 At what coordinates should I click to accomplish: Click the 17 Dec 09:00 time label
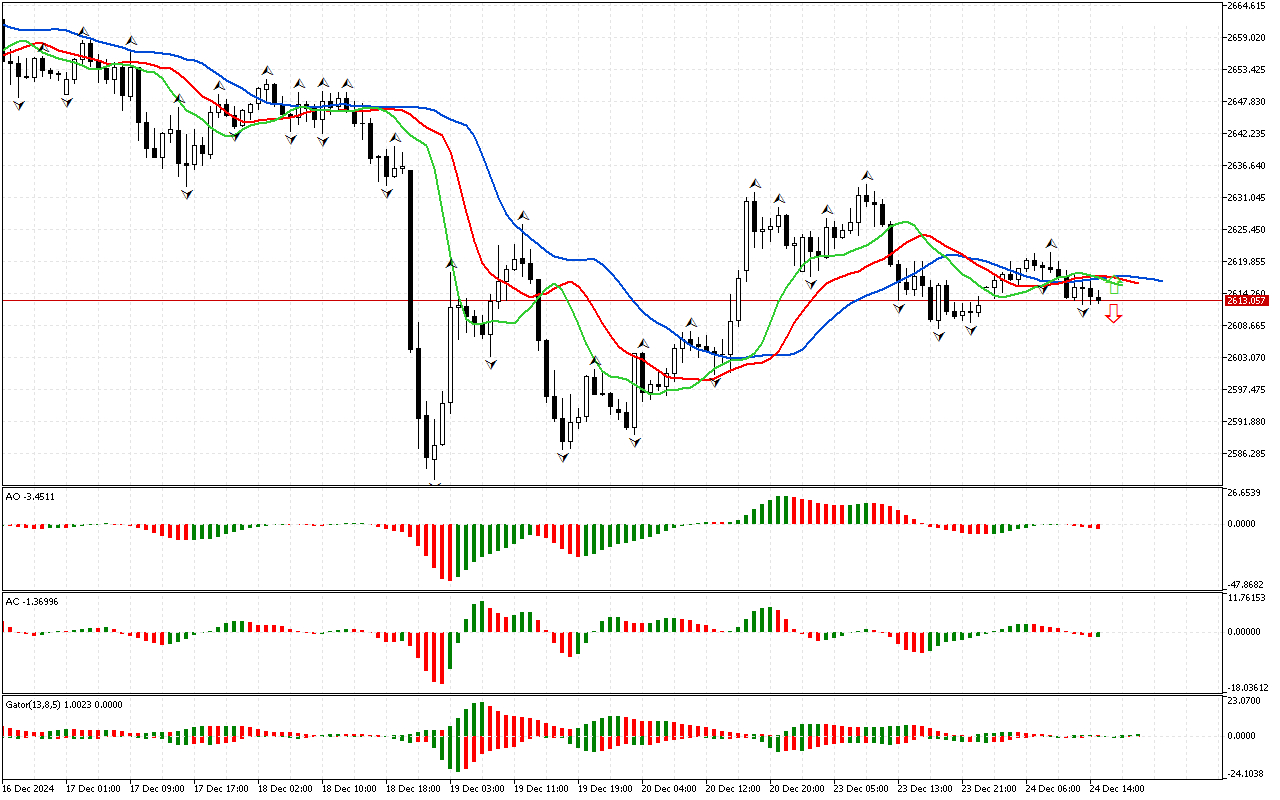point(157,789)
